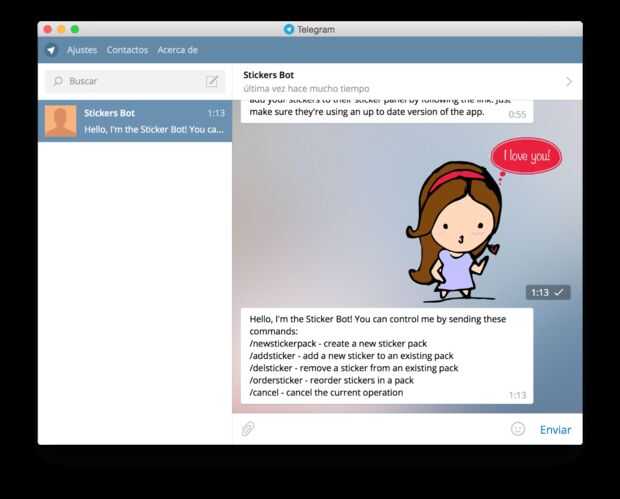Click the 'Hello, I'm the Sticker Bot!' message preview
The width and height of the screenshot is (620, 499).
click(154, 130)
